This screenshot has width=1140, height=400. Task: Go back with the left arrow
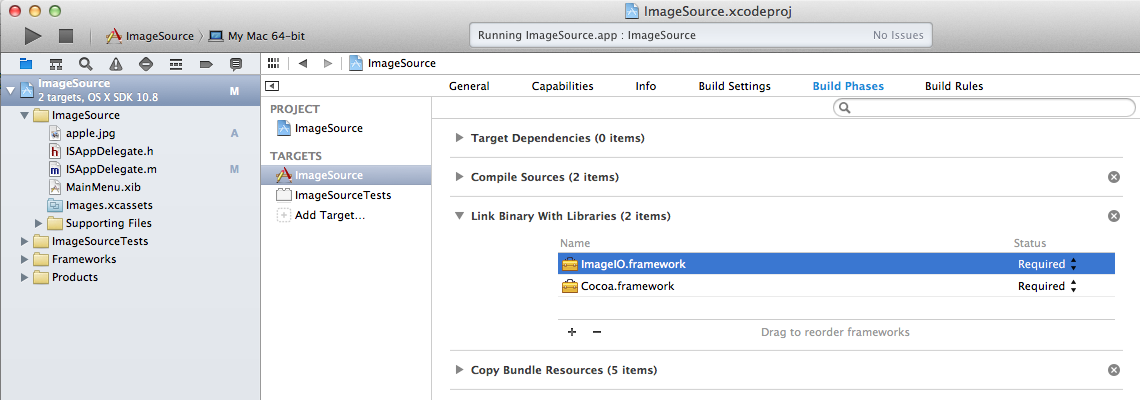(x=303, y=63)
